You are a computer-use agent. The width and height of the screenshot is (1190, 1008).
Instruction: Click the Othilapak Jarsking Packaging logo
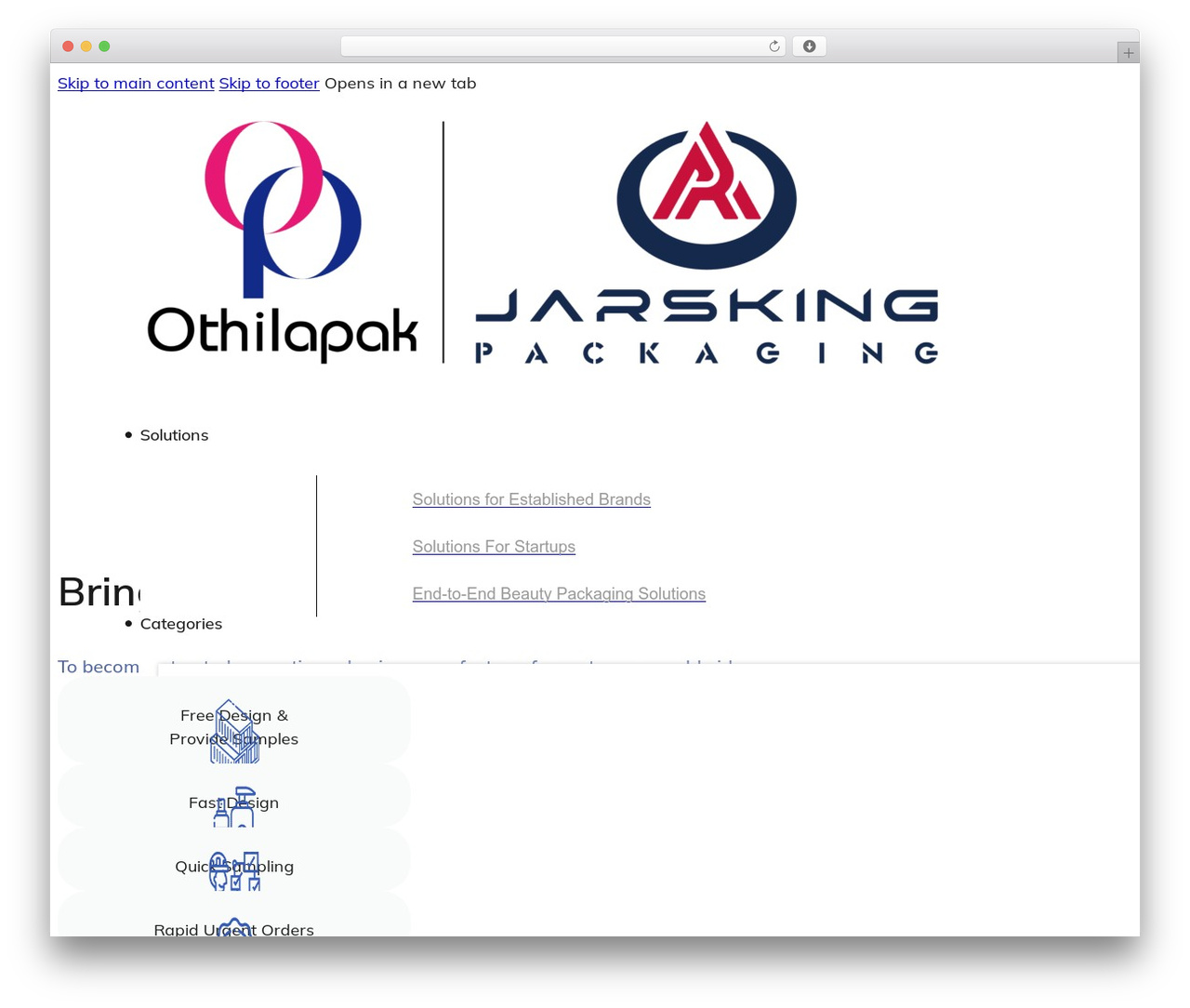pyautogui.click(x=543, y=242)
